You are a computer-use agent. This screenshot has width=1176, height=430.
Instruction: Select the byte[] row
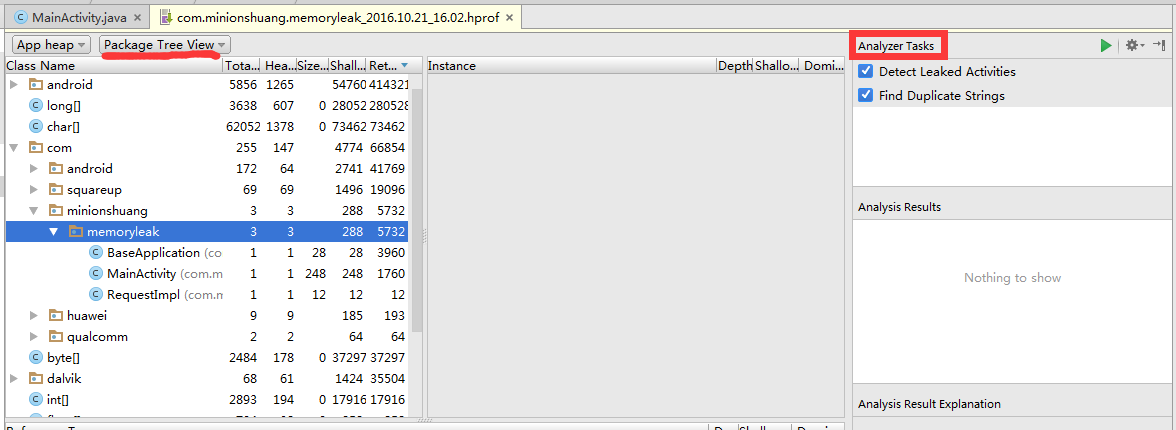(208, 357)
